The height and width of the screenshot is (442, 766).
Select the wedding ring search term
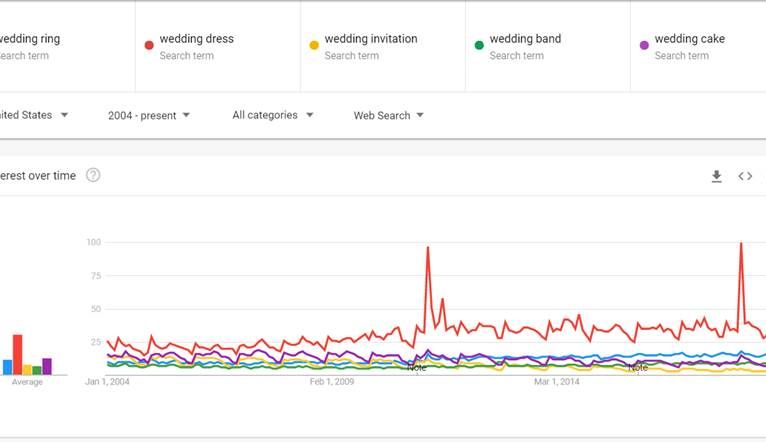pyautogui.click(x=30, y=39)
